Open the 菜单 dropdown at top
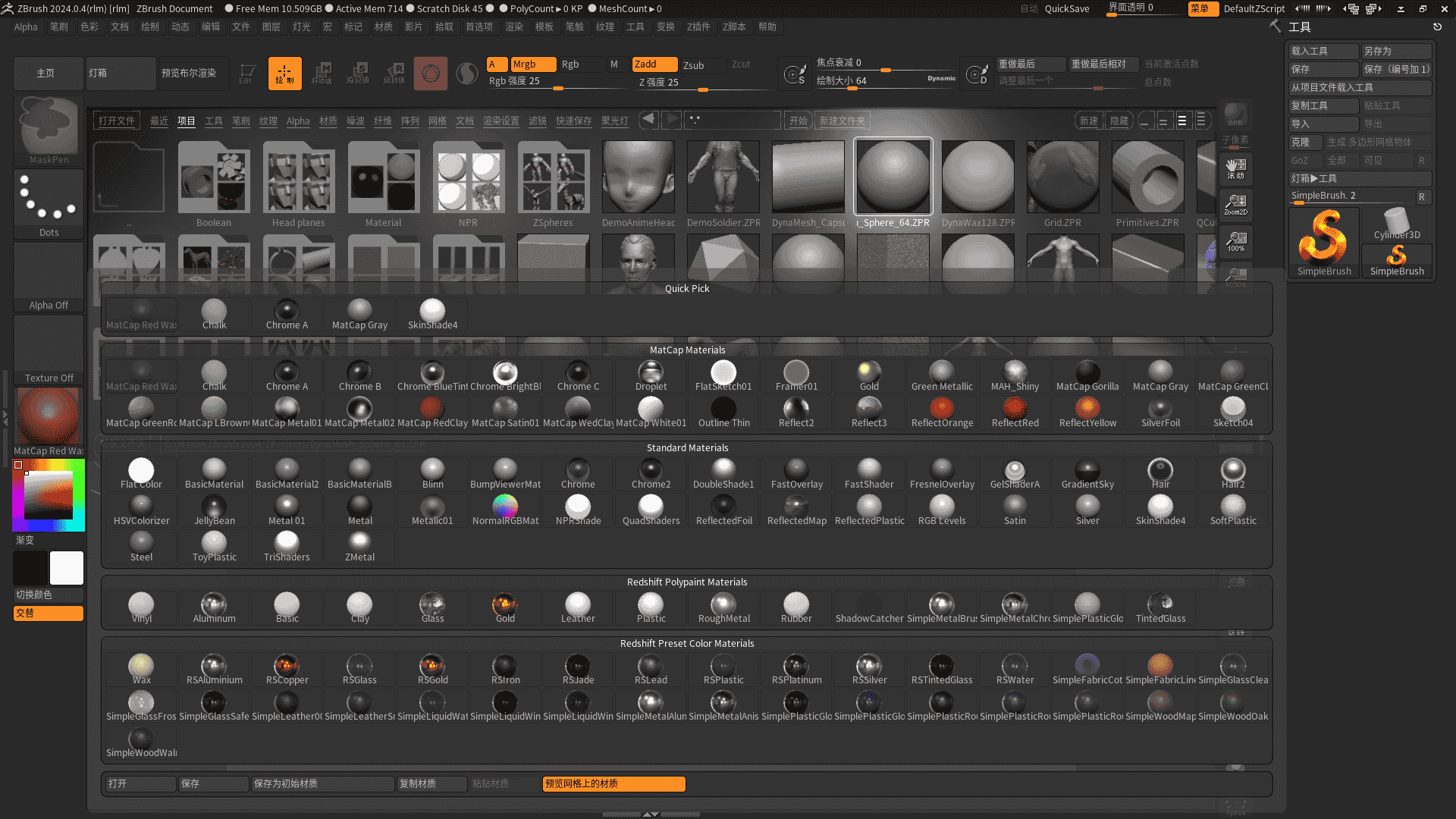The width and height of the screenshot is (1456, 819). [1203, 8]
